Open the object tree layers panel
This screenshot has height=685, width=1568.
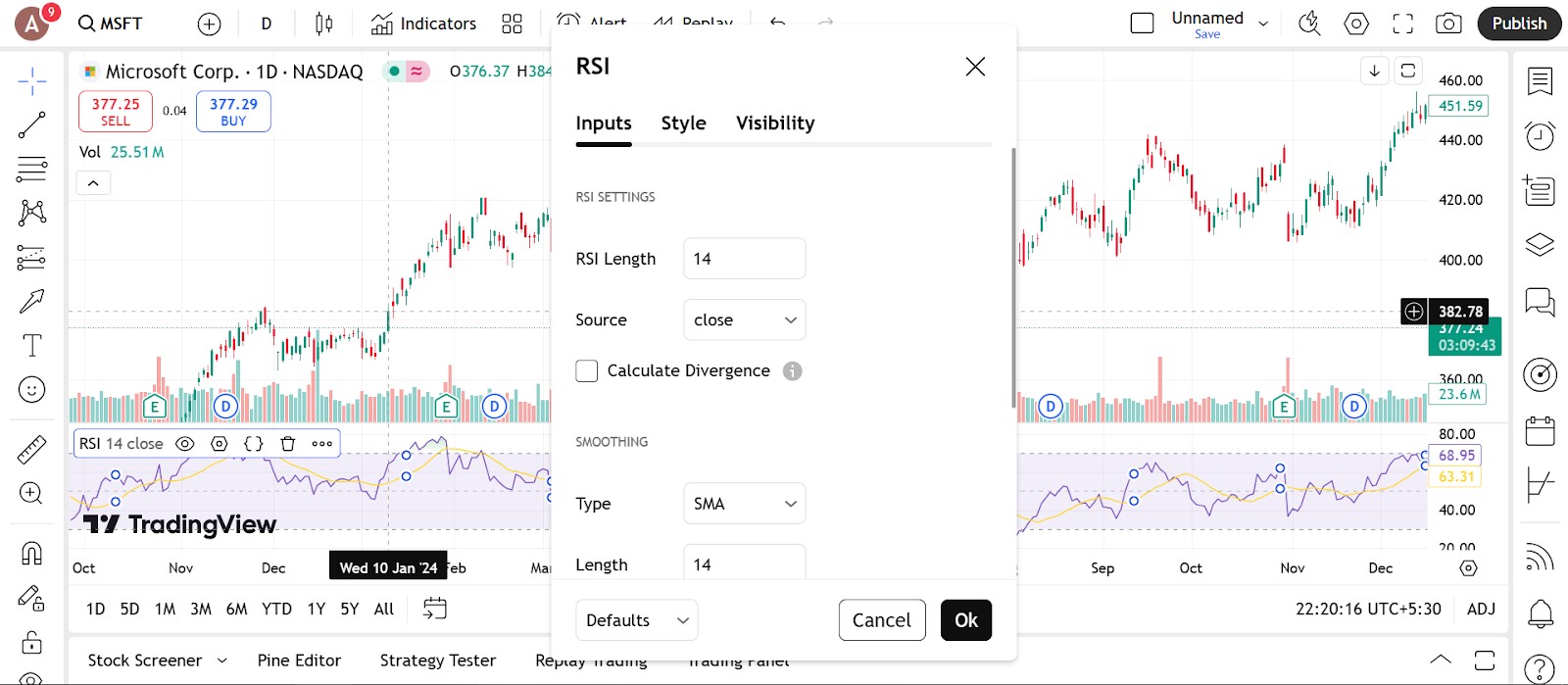1540,244
